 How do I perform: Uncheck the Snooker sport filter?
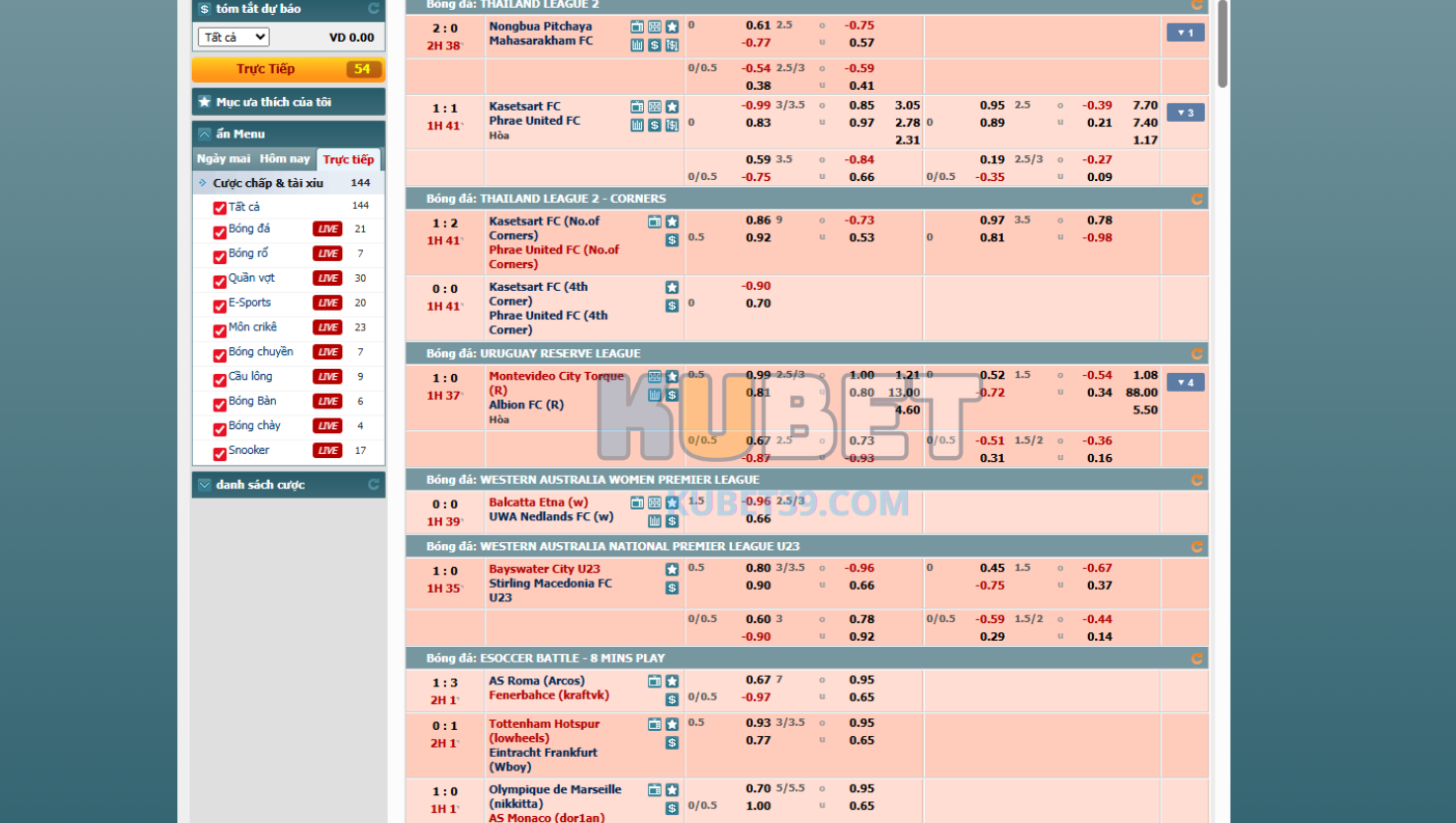point(220,453)
